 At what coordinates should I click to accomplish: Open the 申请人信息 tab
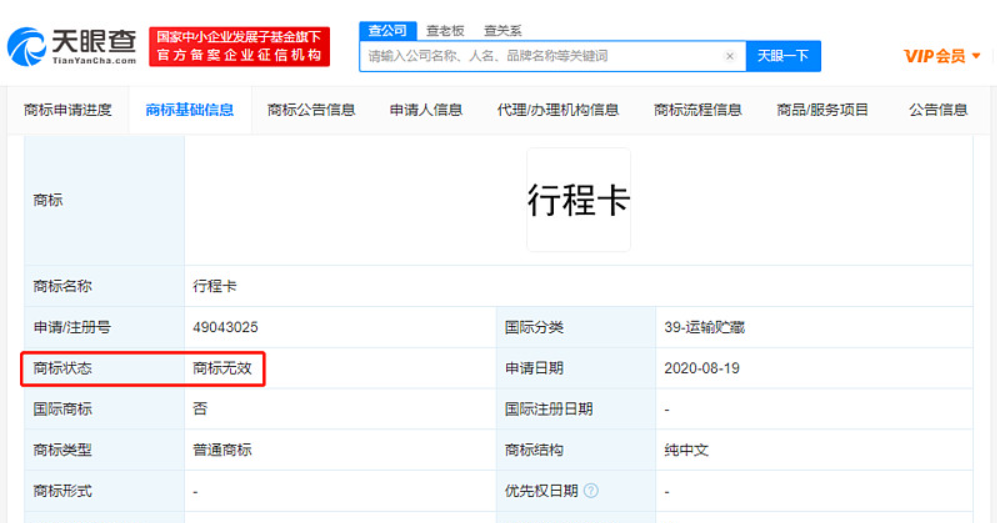coord(426,110)
